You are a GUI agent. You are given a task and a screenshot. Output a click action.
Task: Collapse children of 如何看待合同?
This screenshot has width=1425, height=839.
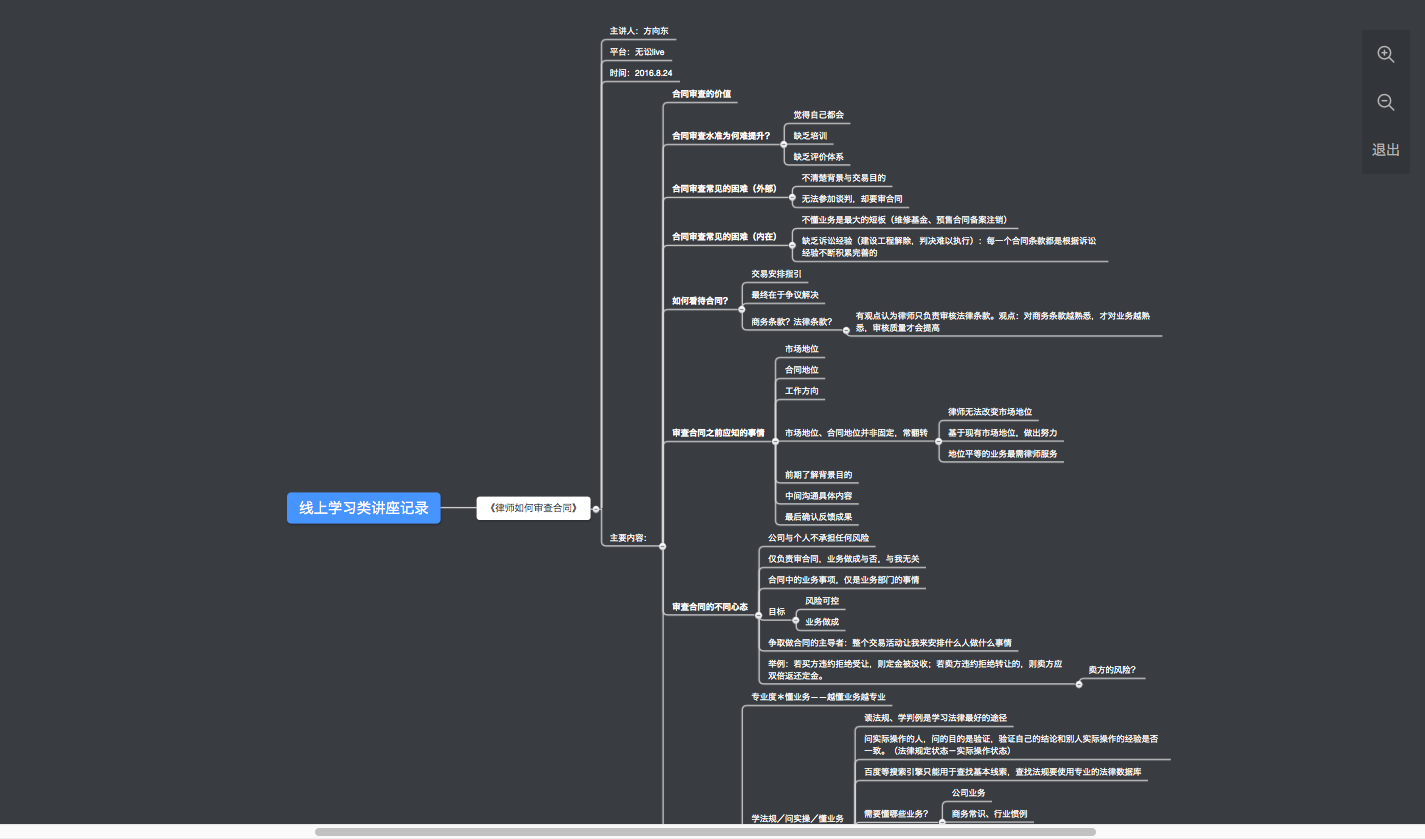(741, 309)
